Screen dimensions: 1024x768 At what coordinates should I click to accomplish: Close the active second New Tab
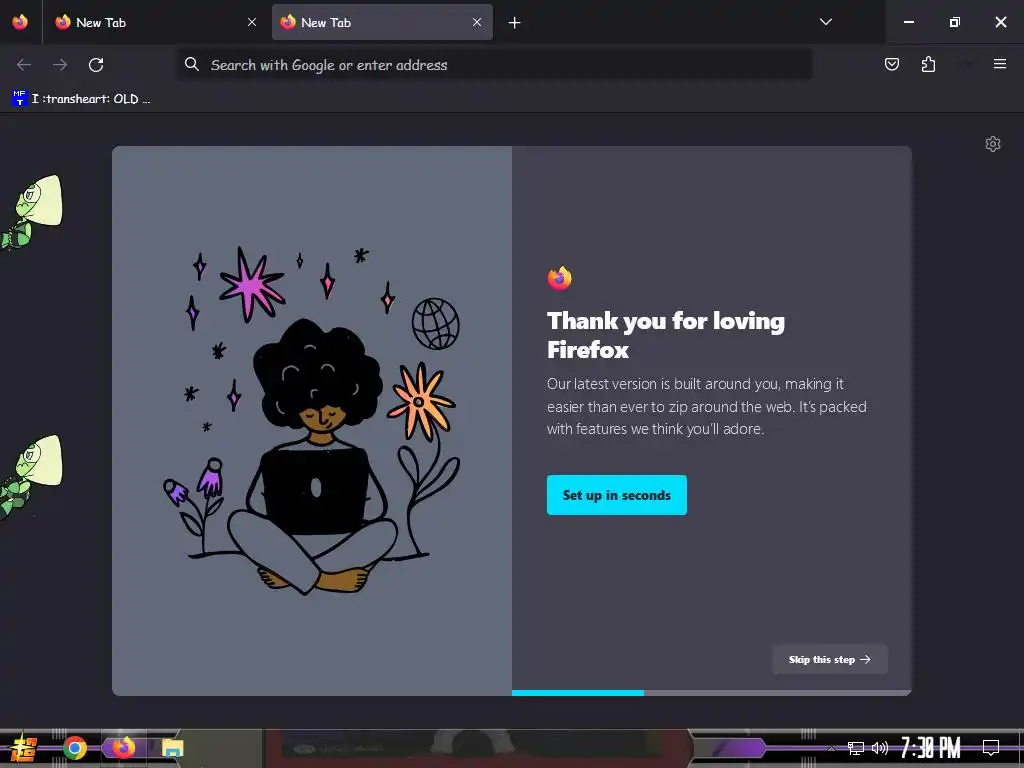click(477, 22)
